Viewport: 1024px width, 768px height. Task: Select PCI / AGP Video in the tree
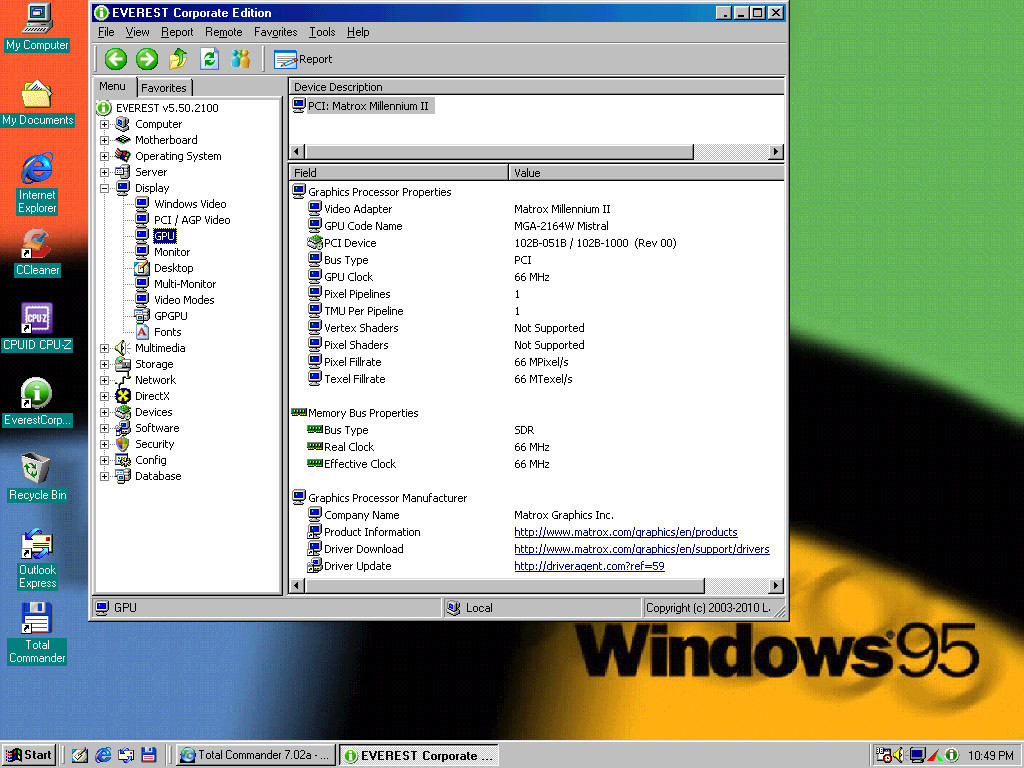point(192,220)
